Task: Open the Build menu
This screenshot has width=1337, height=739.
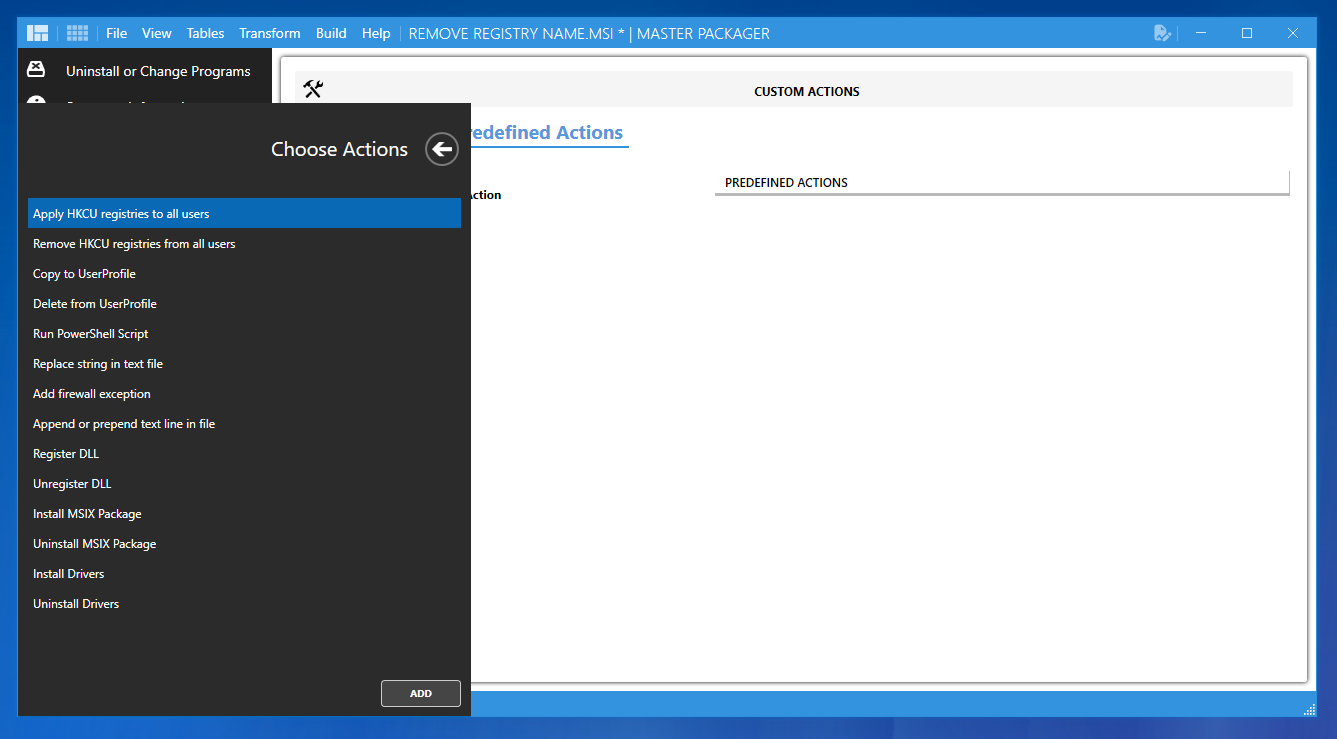Action: [x=331, y=33]
